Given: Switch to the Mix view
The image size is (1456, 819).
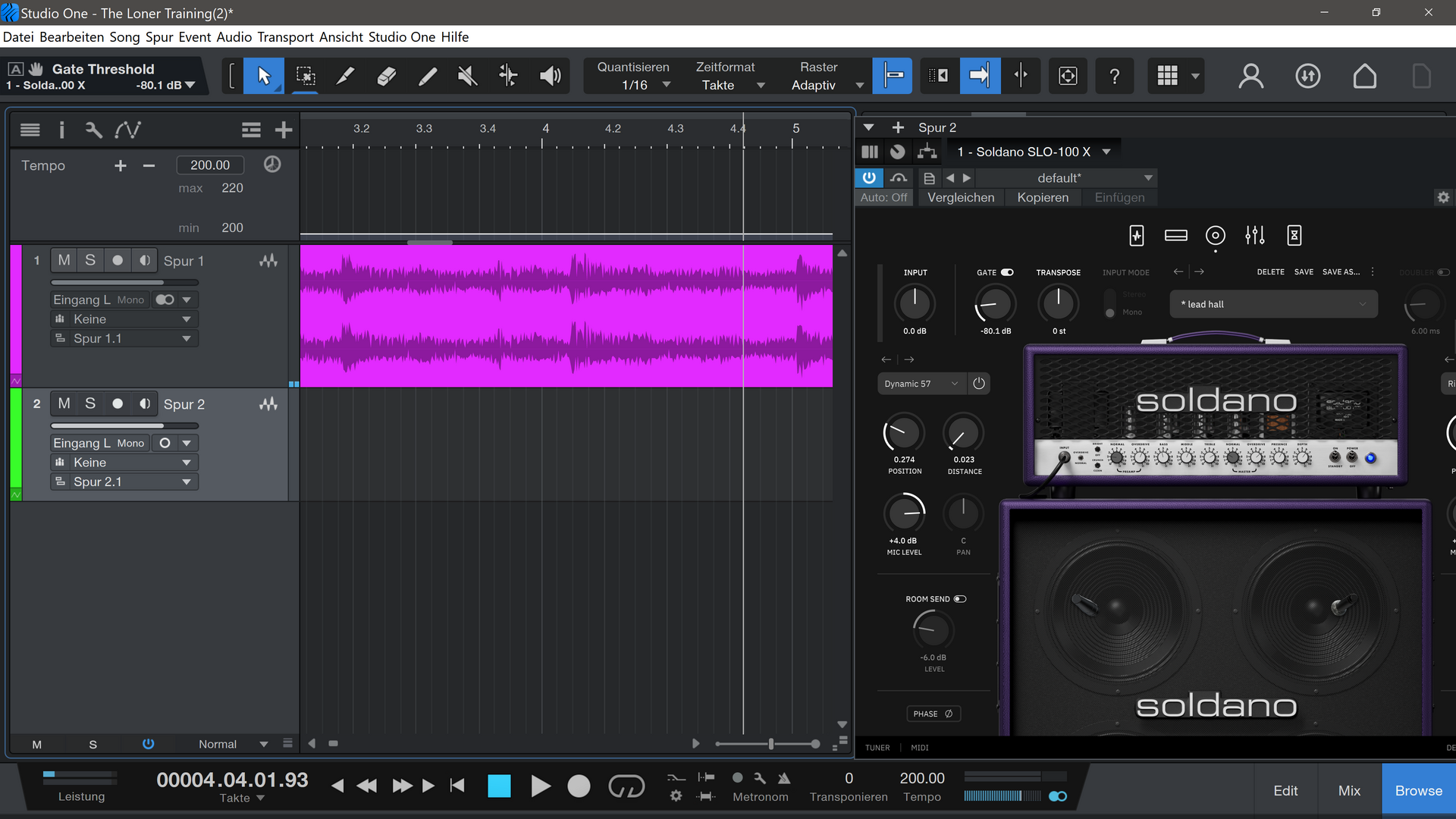Looking at the screenshot, I should pyautogui.click(x=1349, y=790).
